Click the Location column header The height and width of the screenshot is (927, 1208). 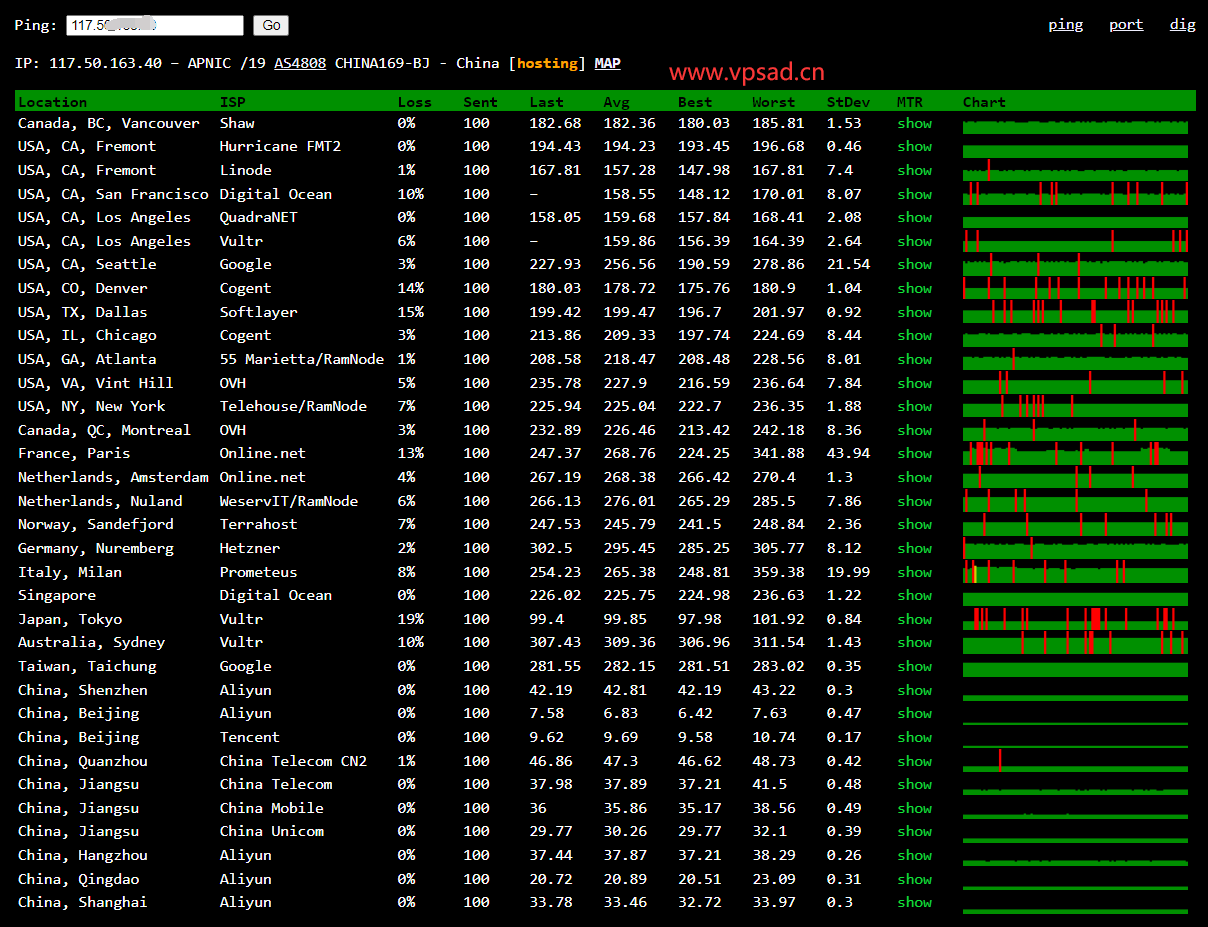(52, 102)
